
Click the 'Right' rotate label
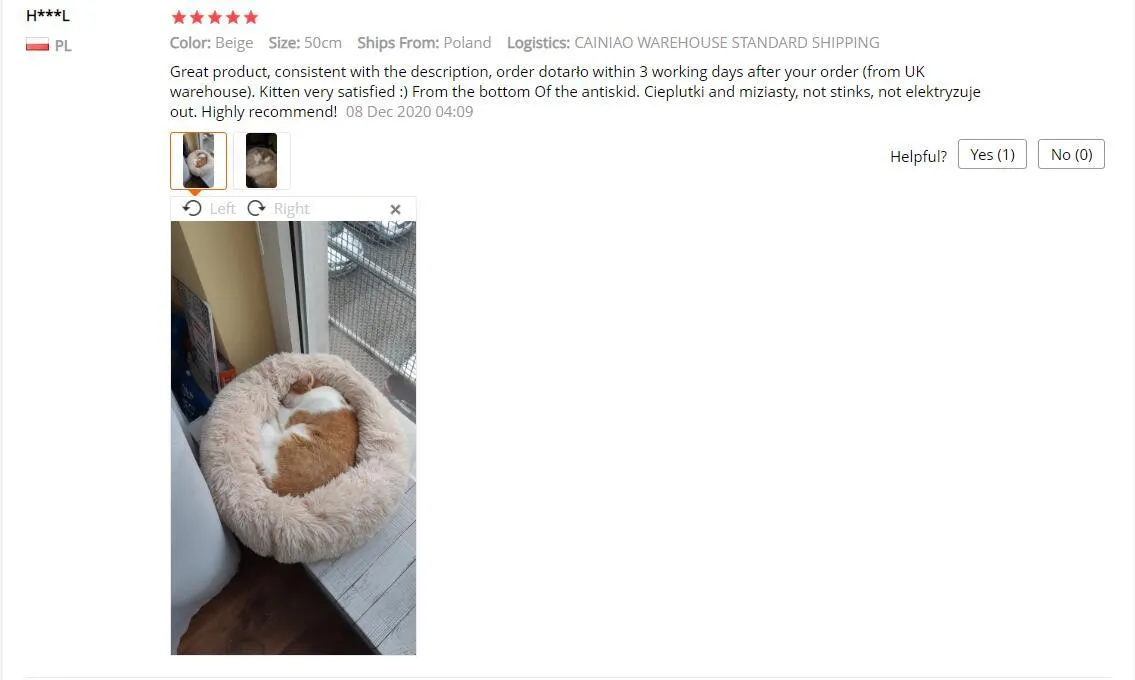pyautogui.click(x=292, y=209)
